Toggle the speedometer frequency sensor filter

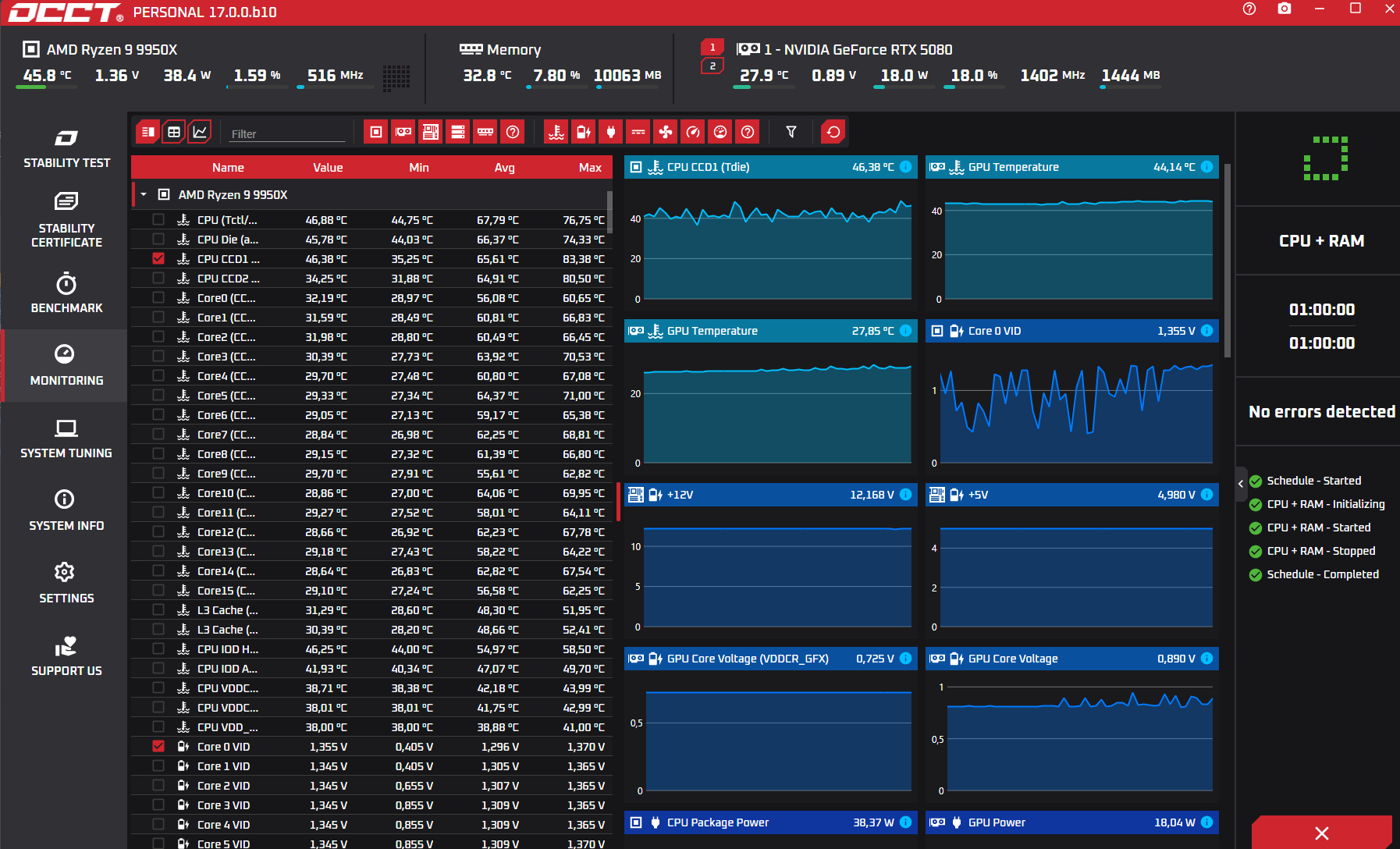[693, 132]
